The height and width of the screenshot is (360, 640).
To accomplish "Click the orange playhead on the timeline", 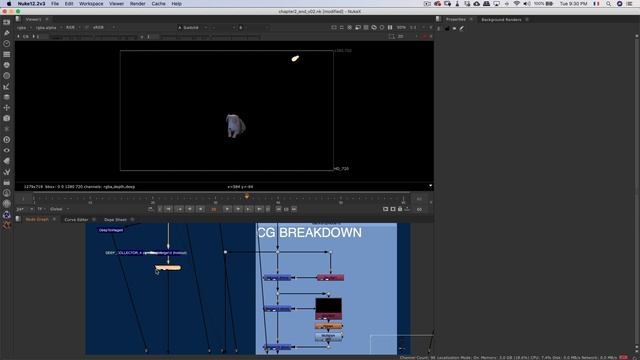I will click(x=247, y=197).
